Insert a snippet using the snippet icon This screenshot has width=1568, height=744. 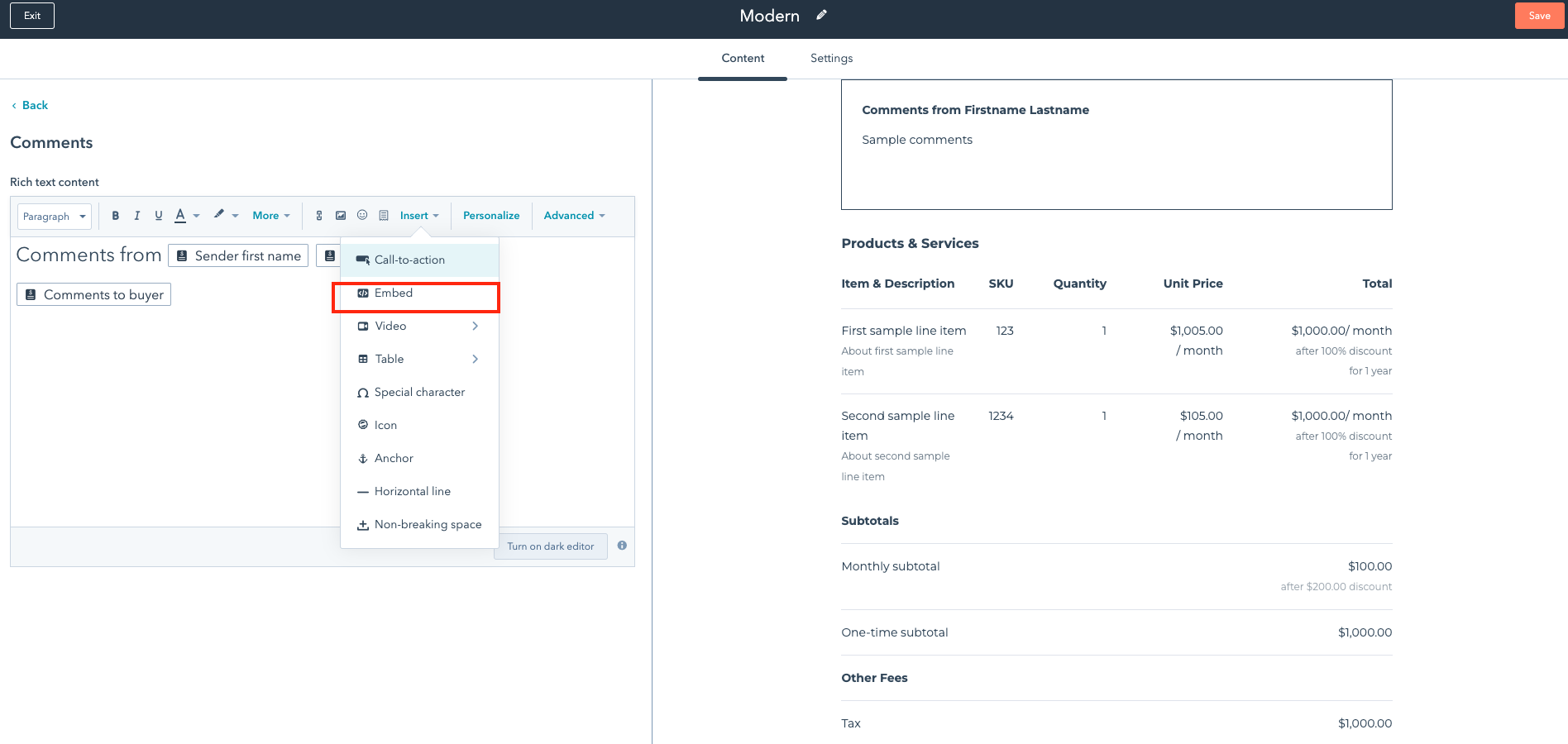pos(384,215)
